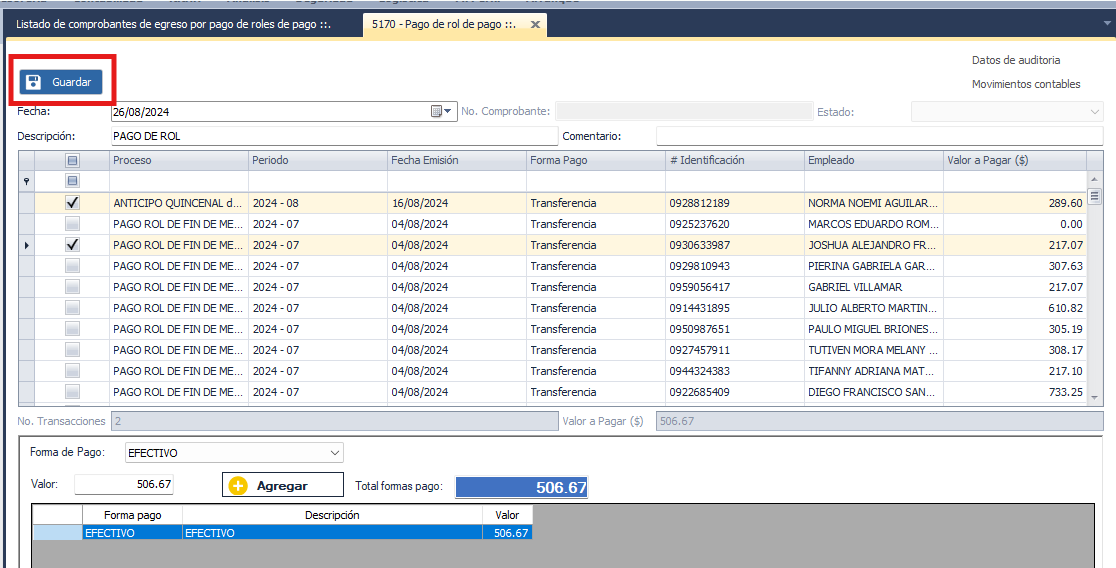Screen dimensions: 1116x568
Task: Click the Guardar save button
Action: pos(61,82)
